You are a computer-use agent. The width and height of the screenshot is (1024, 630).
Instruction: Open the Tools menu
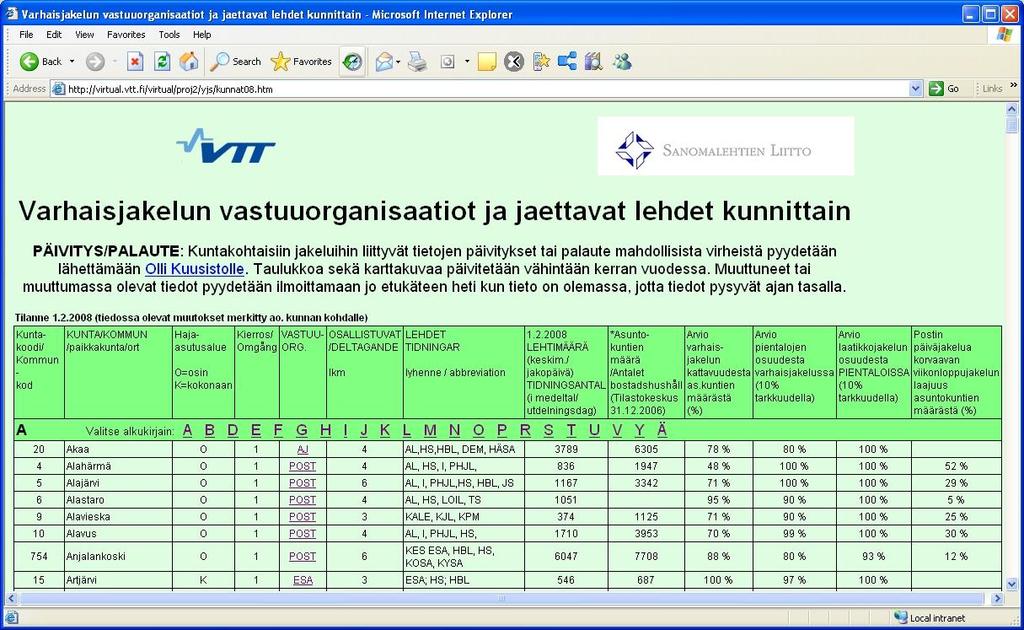tap(169, 35)
